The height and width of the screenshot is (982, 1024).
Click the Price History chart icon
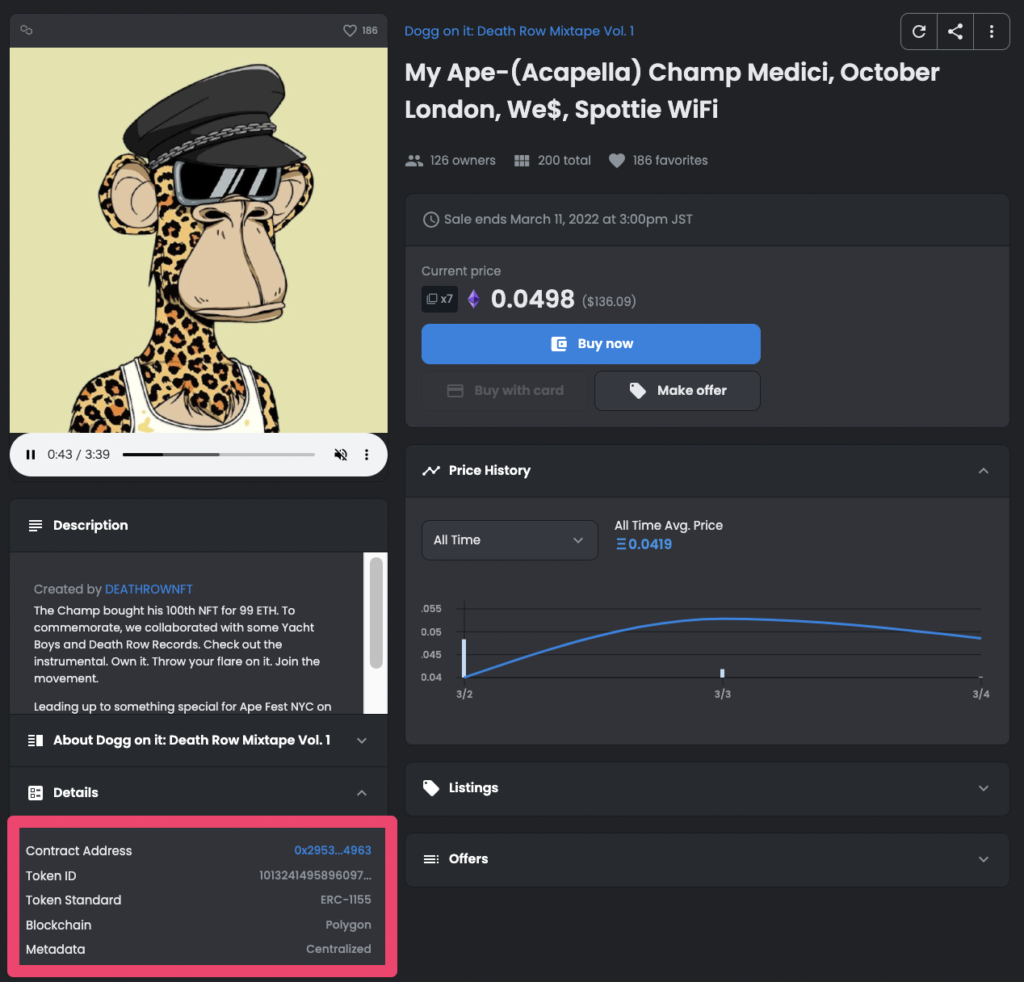pyautogui.click(x=431, y=471)
